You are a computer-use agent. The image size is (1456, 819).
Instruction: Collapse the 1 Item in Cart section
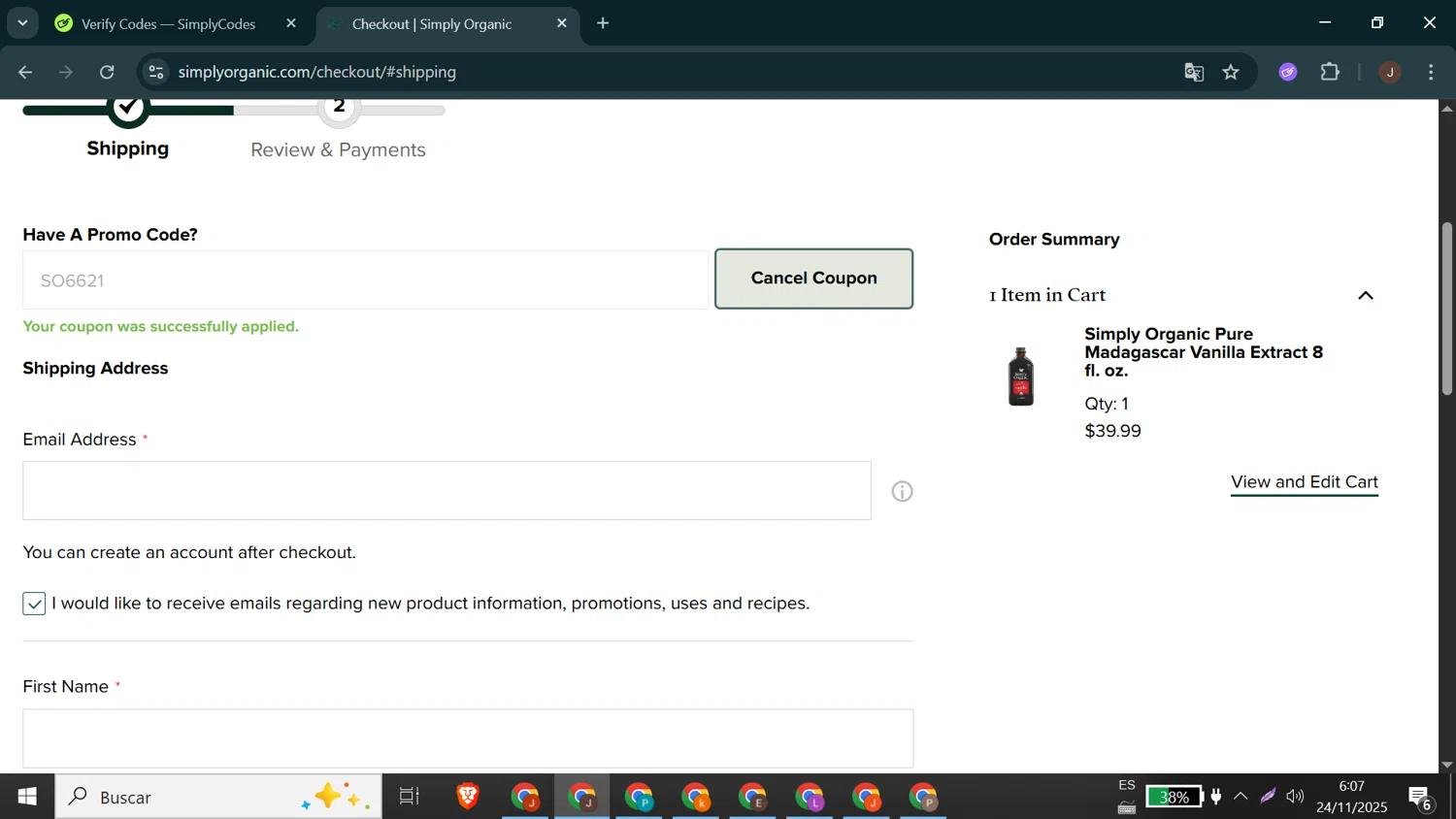[x=1365, y=295]
